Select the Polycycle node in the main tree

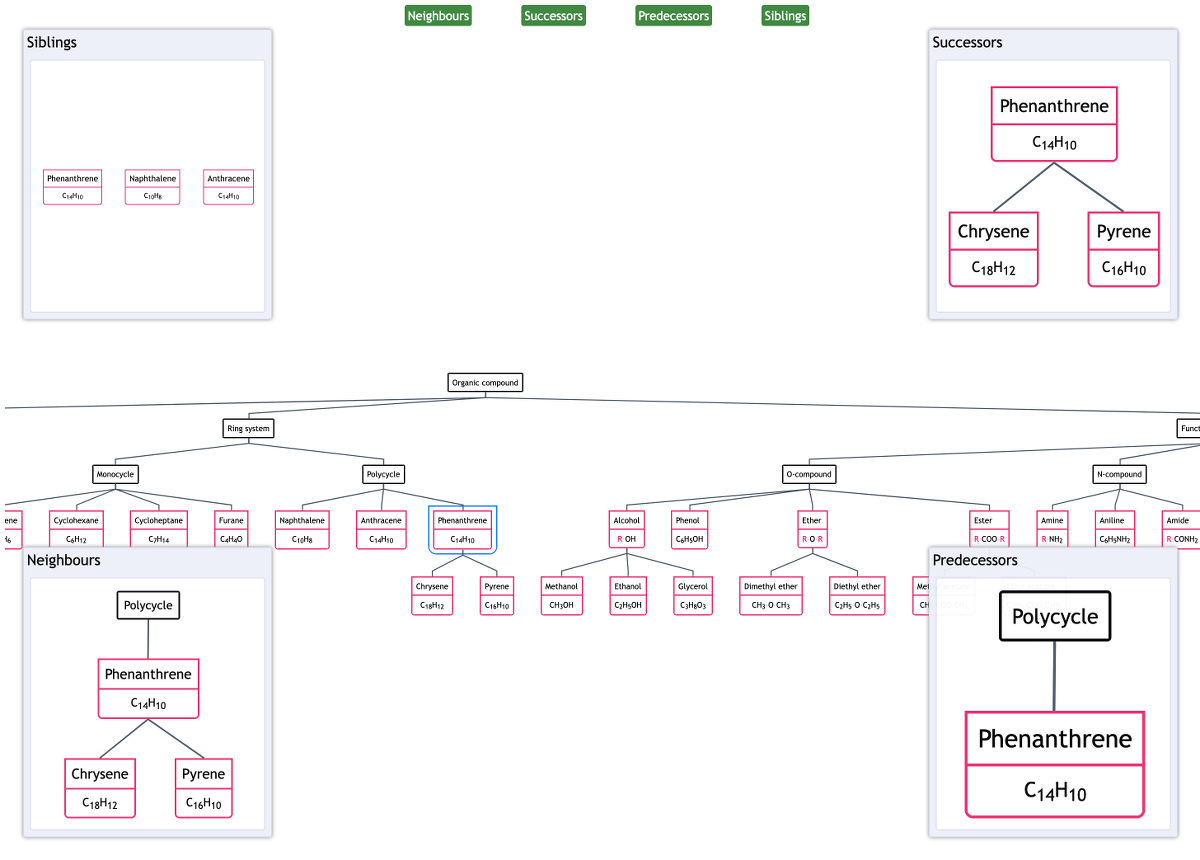point(384,474)
